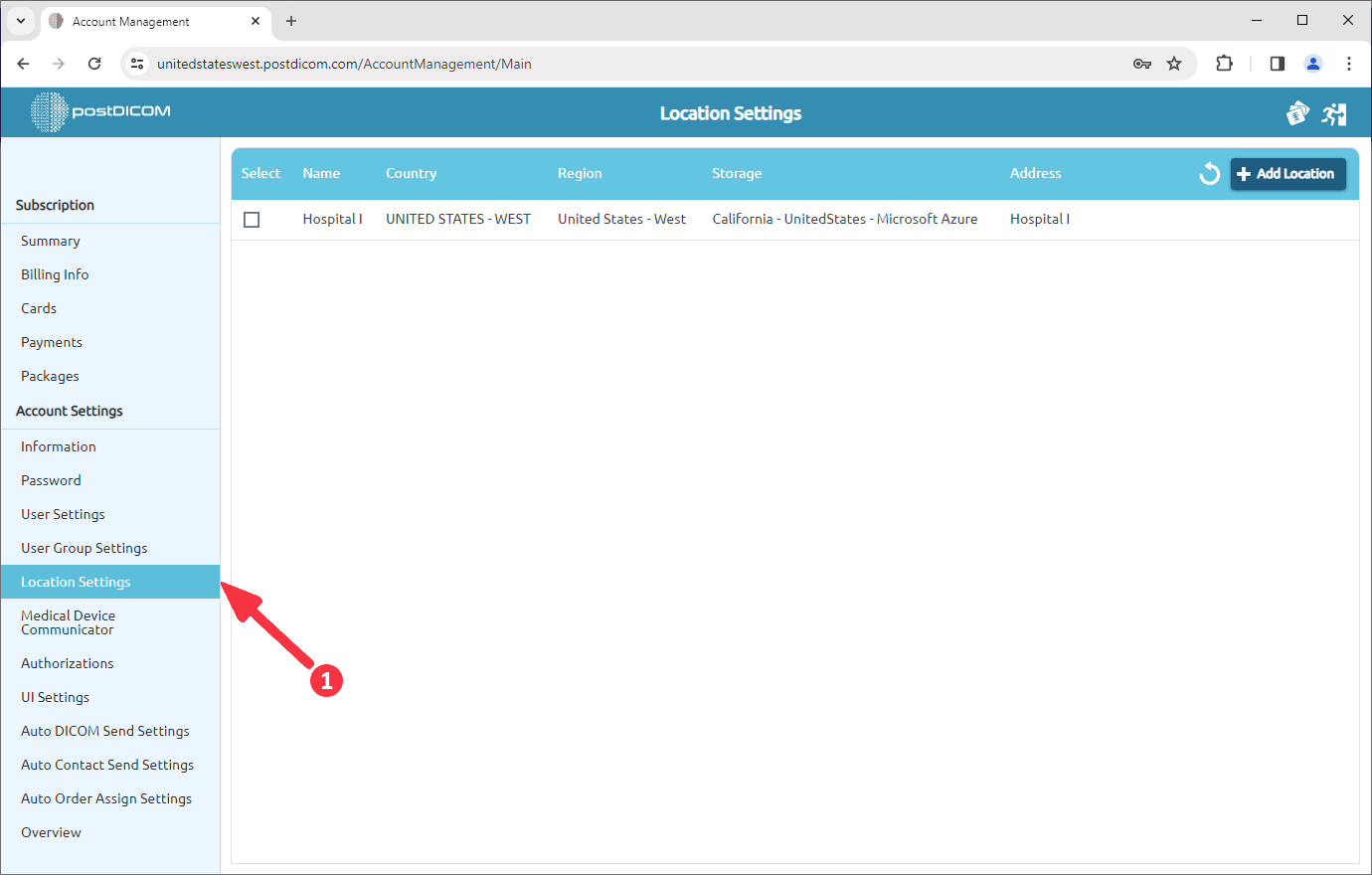Open the browser extensions icon
1372x875 pixels.
point(1224,63)
